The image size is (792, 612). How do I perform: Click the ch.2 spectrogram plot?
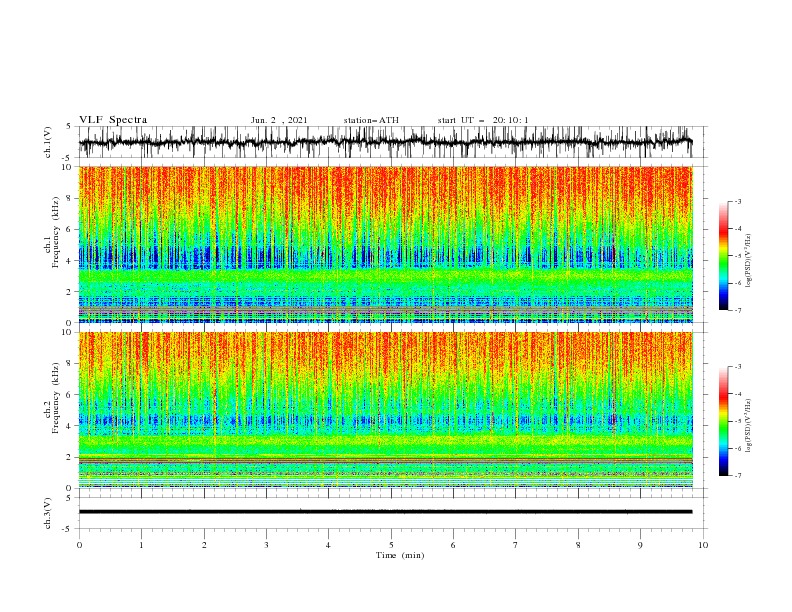(x=385, y=410)
